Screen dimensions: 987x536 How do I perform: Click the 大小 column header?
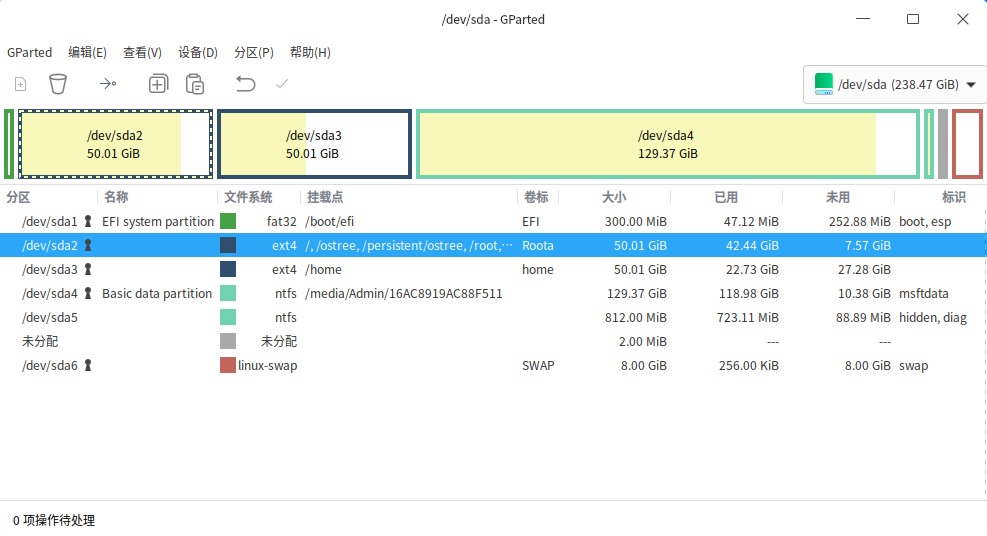pyautogui.click(x=614, y=197)
